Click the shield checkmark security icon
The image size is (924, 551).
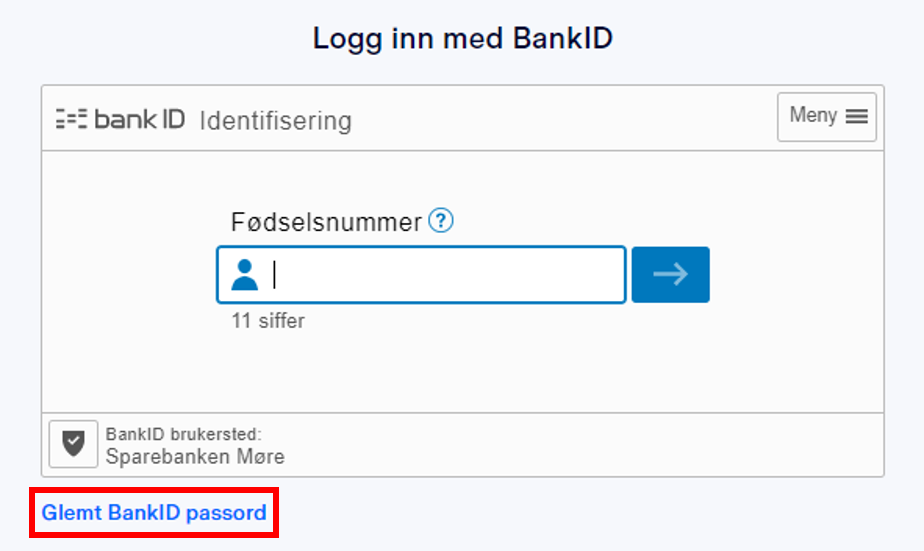pos(74,444)
